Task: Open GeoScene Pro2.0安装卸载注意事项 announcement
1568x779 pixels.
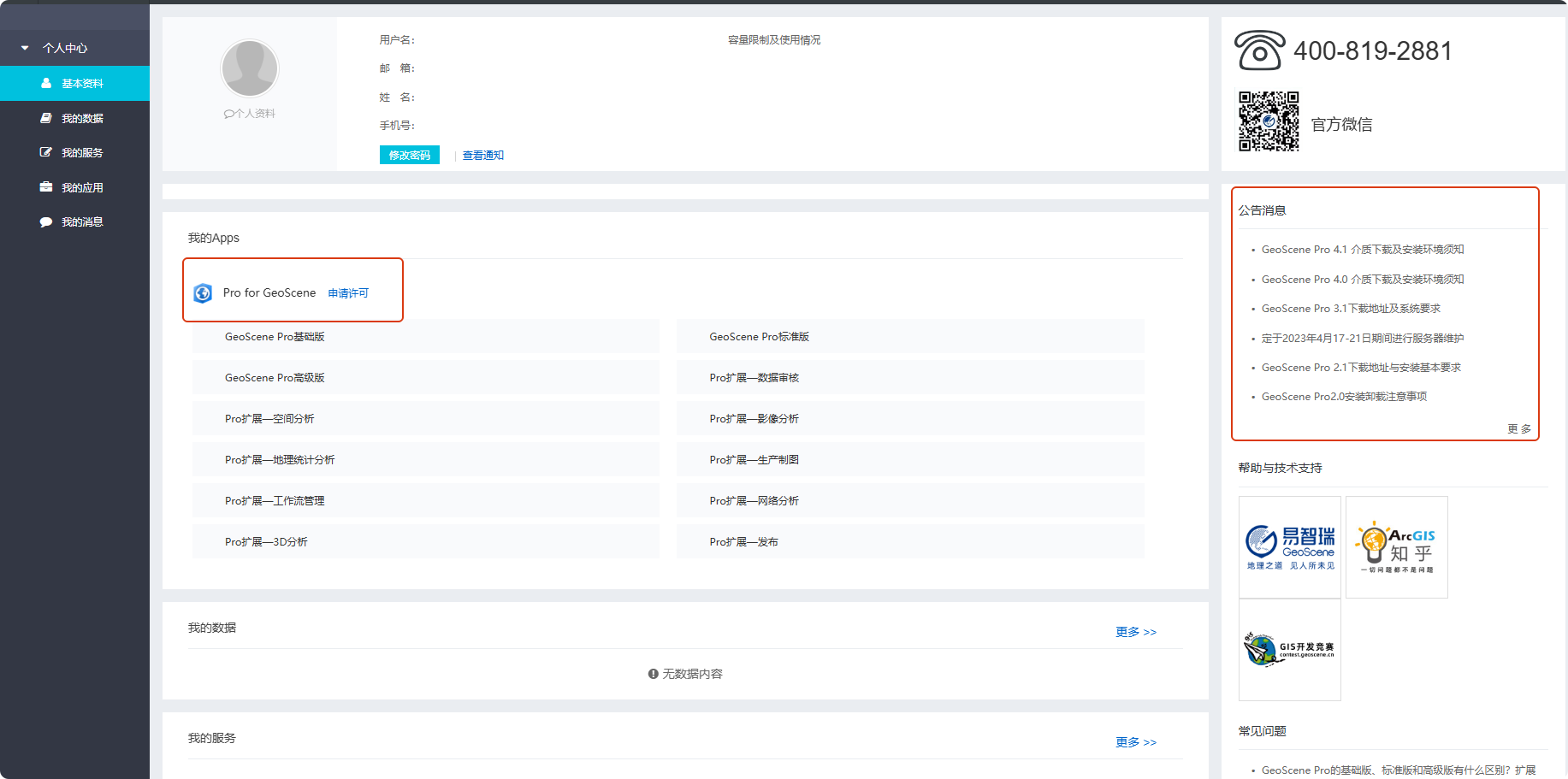Action: (x=1344, y=397)
